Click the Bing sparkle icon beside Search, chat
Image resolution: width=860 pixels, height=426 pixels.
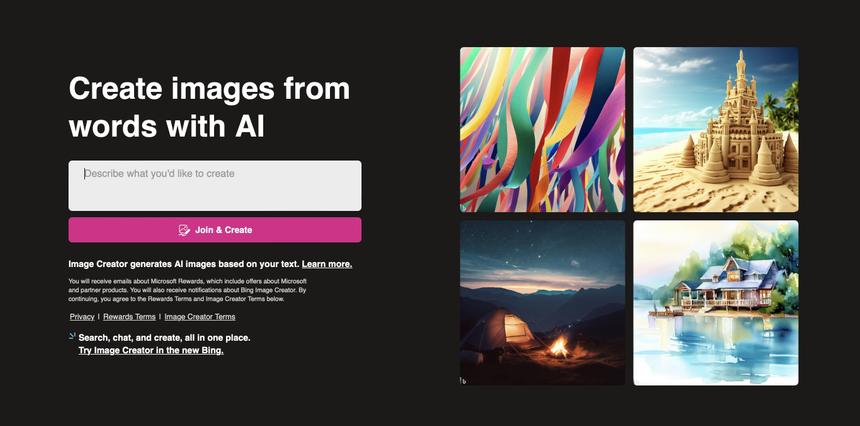click(72, 336)
